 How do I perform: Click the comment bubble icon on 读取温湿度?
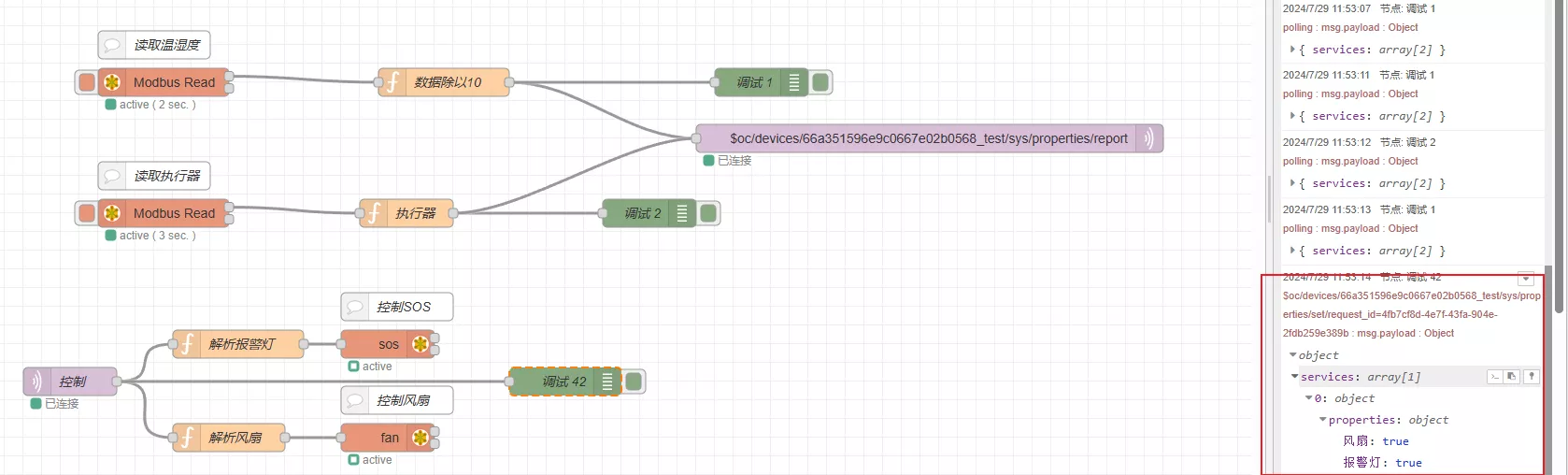coord(112,45)
